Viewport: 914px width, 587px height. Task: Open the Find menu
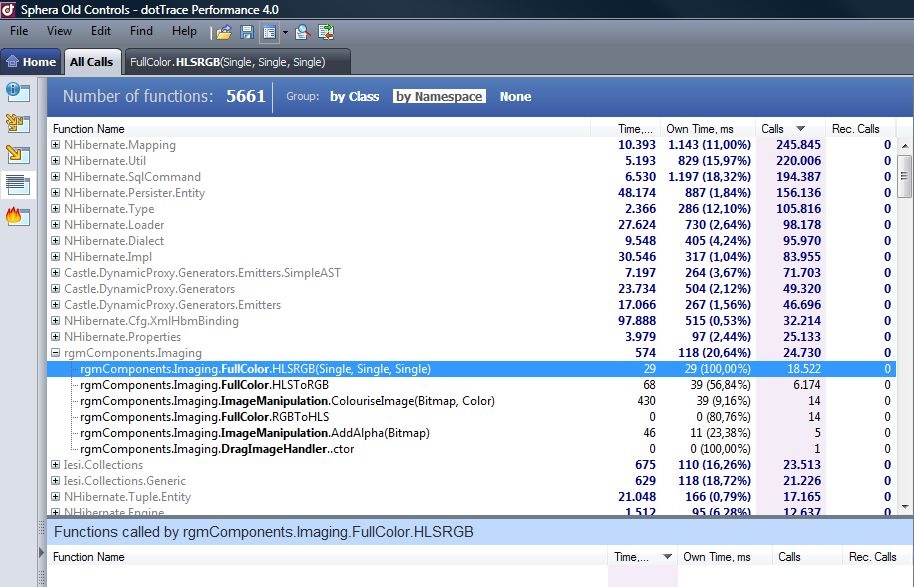click(141, 31)
